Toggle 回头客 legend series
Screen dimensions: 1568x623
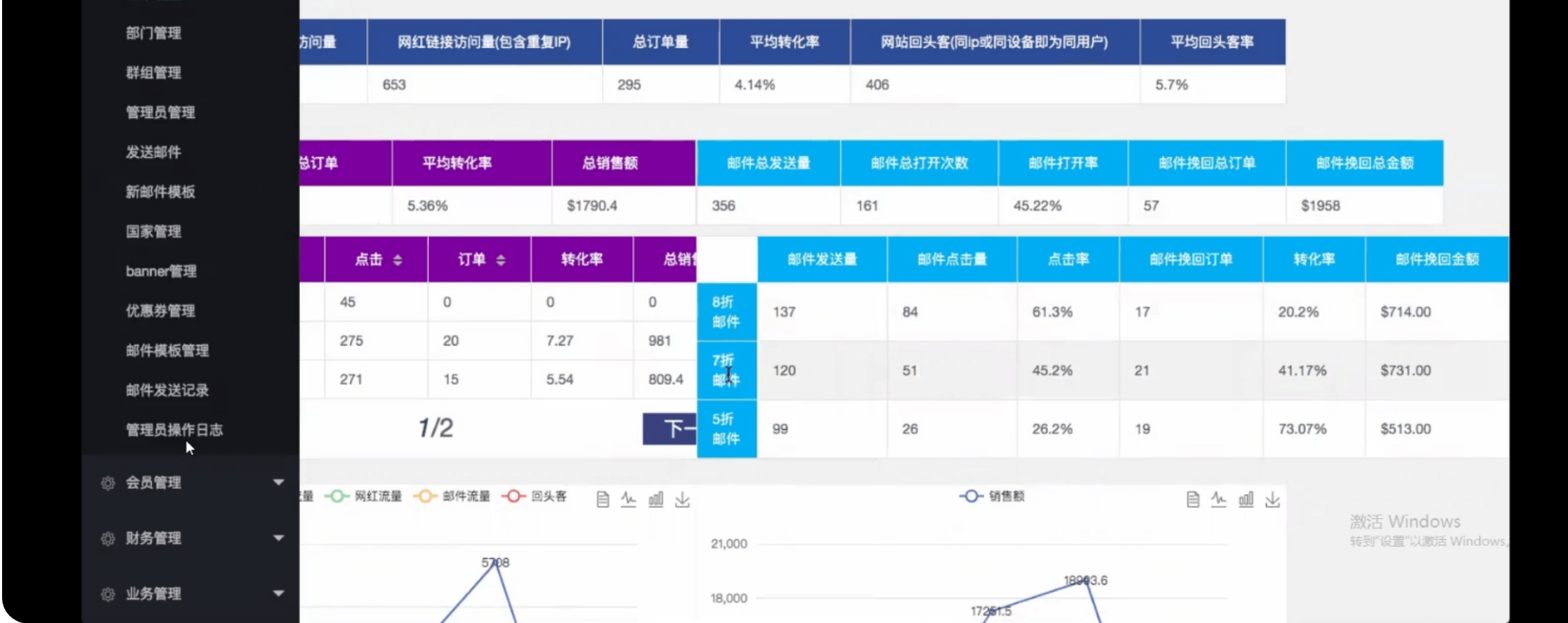pyautogui.click(x=534, y=496)
